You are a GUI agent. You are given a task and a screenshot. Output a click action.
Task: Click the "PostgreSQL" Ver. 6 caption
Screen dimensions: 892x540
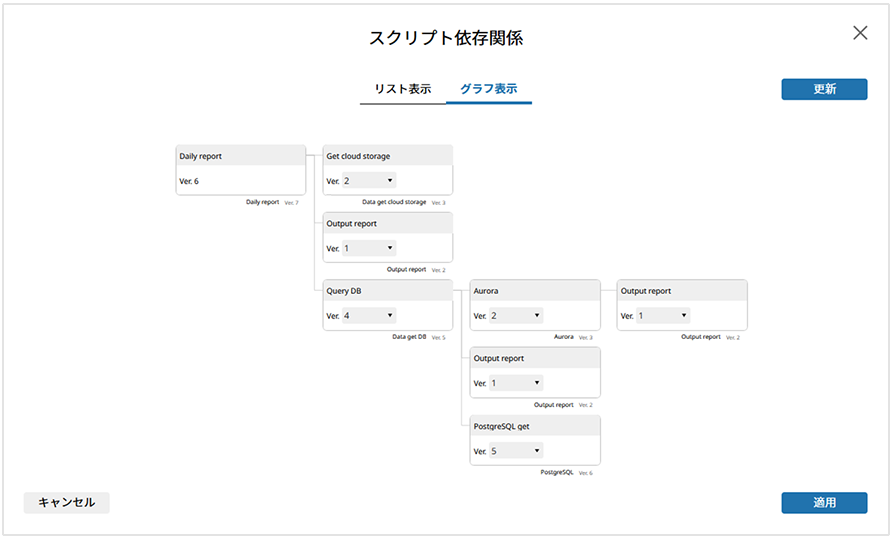pyautogui.click(x=557, y=472)
